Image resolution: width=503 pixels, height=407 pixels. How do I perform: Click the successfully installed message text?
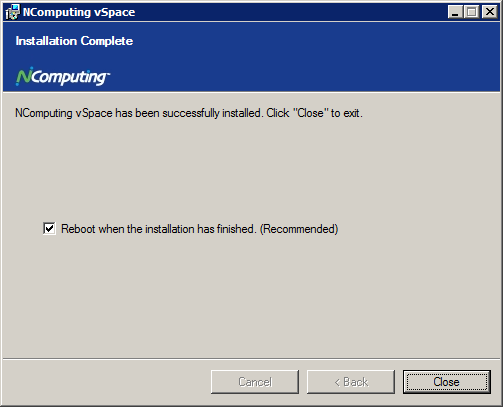click(189, 113)
